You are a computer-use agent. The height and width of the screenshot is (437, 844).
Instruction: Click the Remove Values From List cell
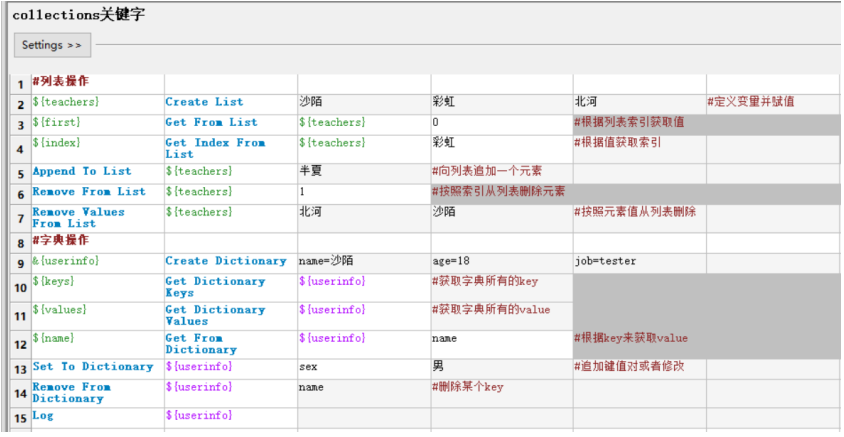tap(97, 218)
